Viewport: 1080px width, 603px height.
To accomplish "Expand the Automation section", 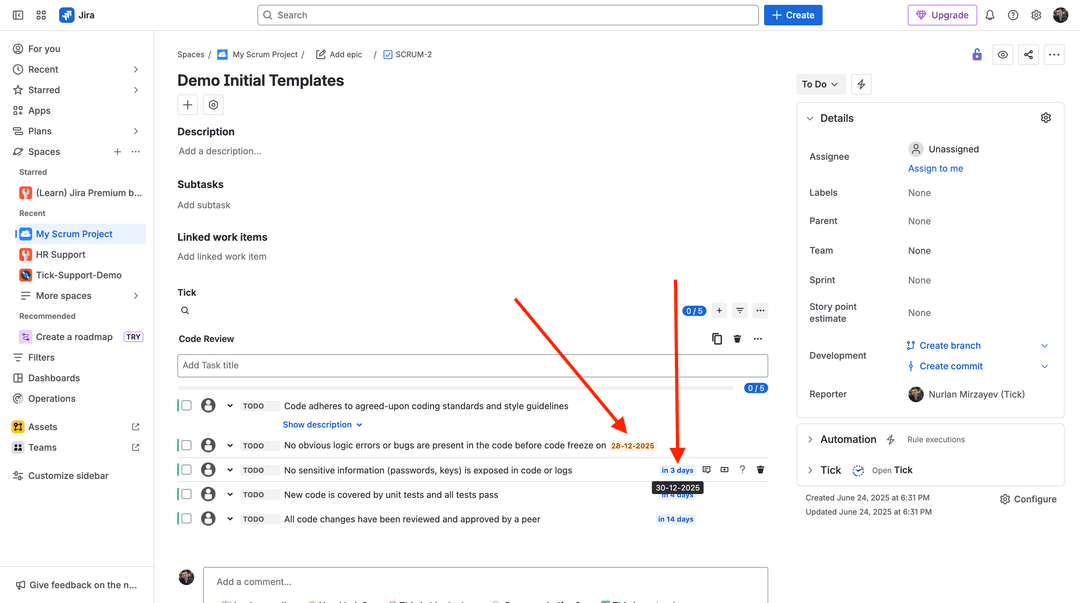I will pyautogui.click(x=810, y=438).
